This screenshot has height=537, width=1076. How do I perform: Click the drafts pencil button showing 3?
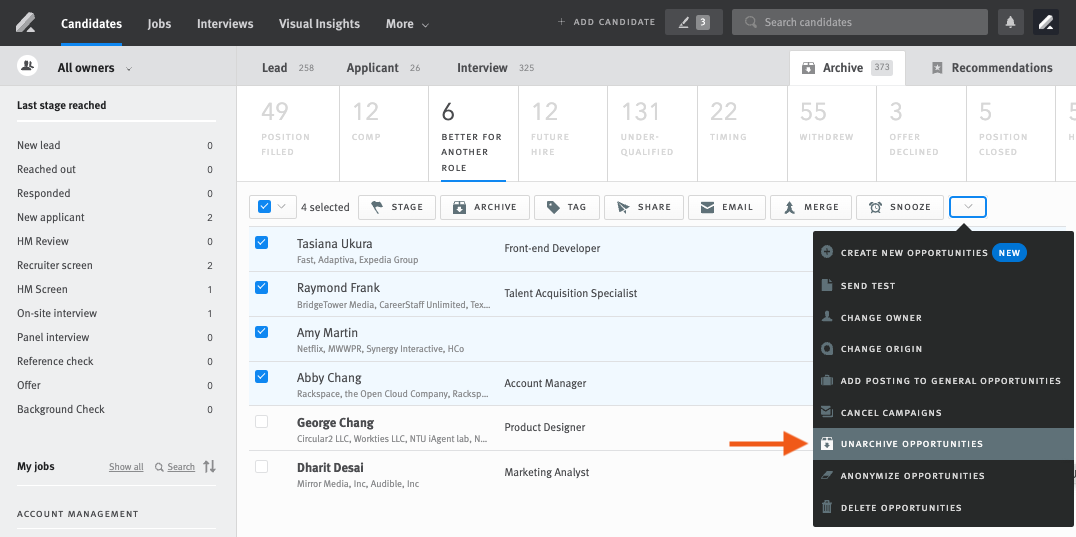click(694, 22)
